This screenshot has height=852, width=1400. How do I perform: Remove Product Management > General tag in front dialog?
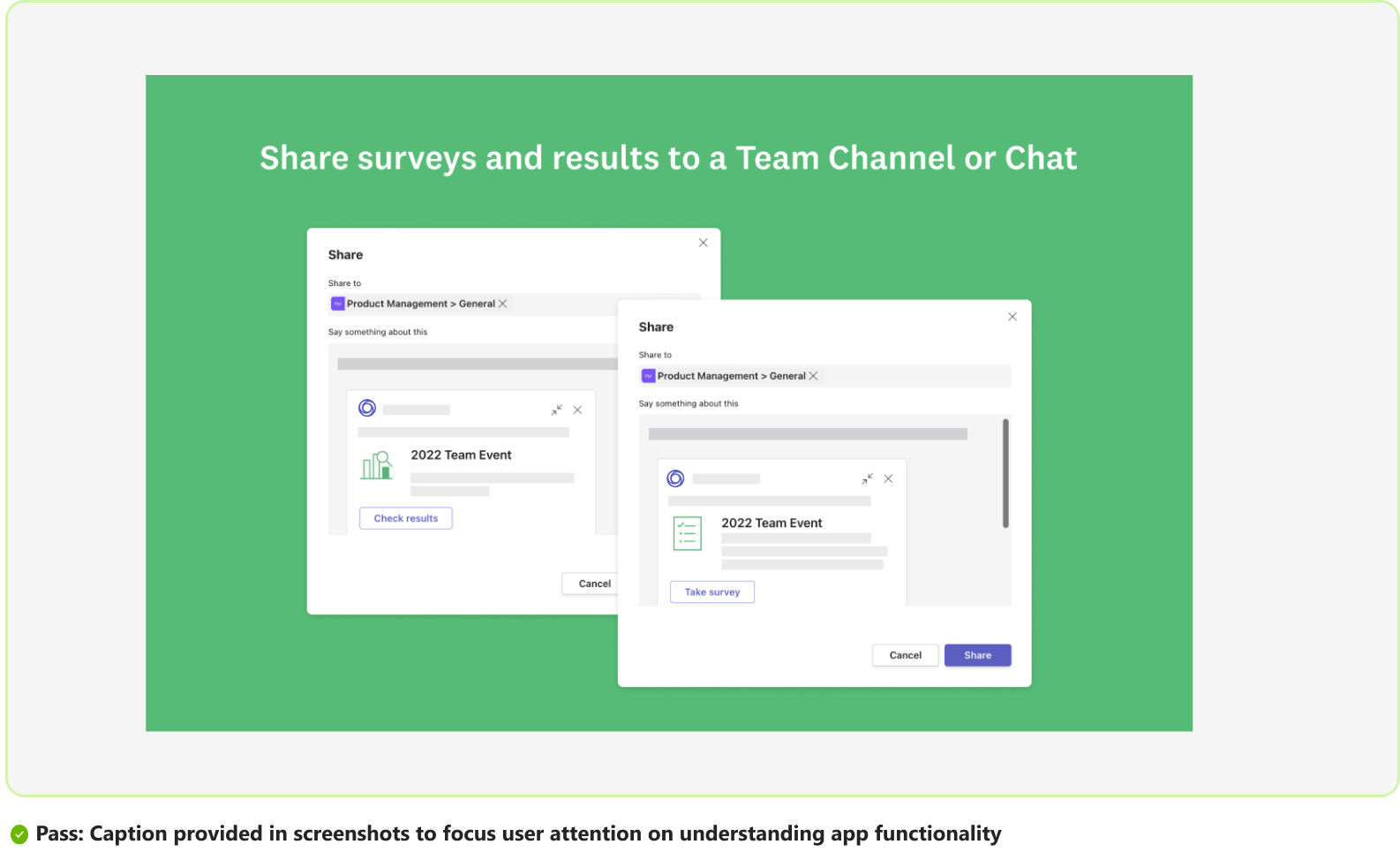click(814, 376)
